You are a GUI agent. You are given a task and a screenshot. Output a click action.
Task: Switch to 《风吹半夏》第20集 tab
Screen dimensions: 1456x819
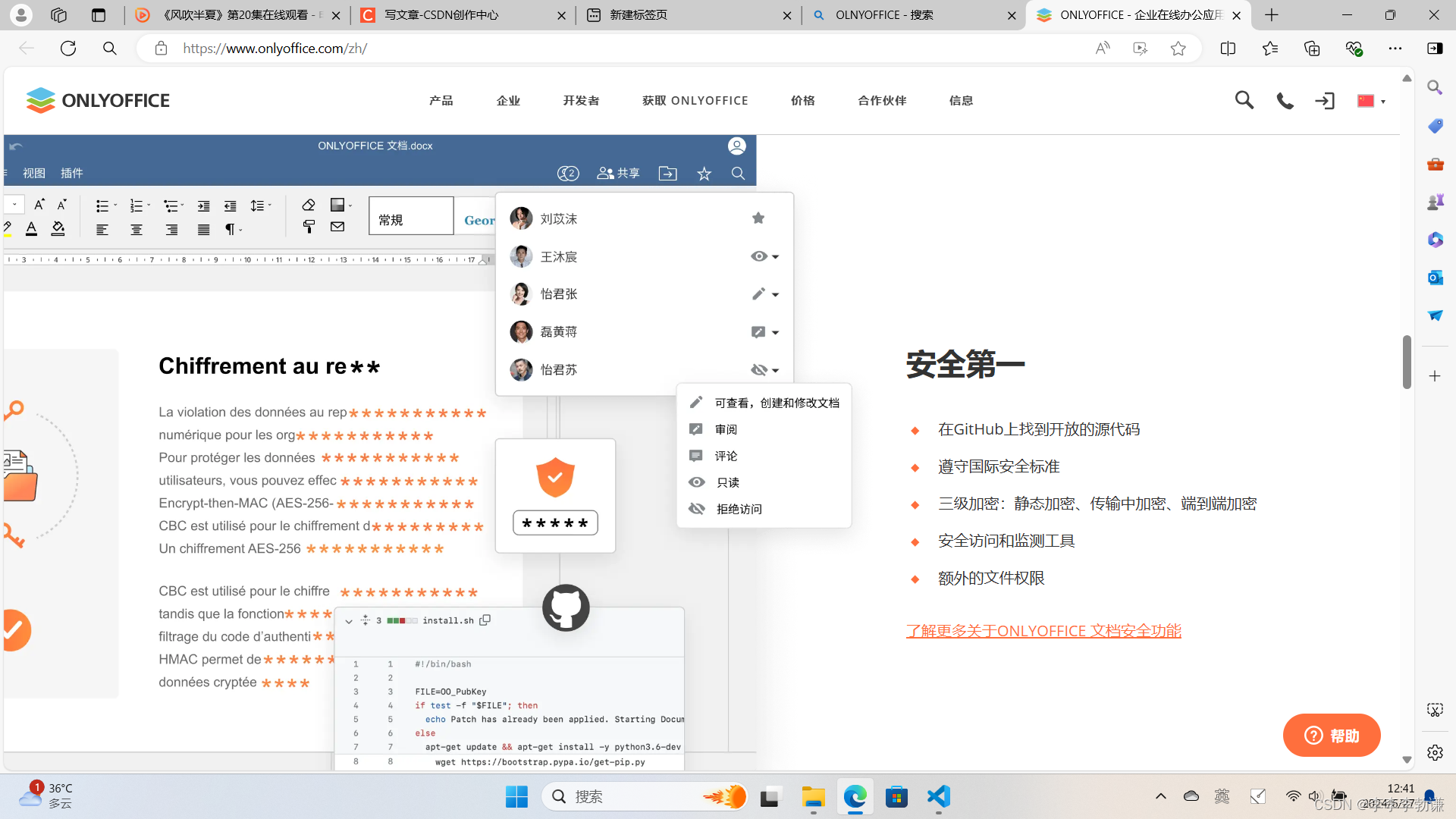(x=237, y=15)
